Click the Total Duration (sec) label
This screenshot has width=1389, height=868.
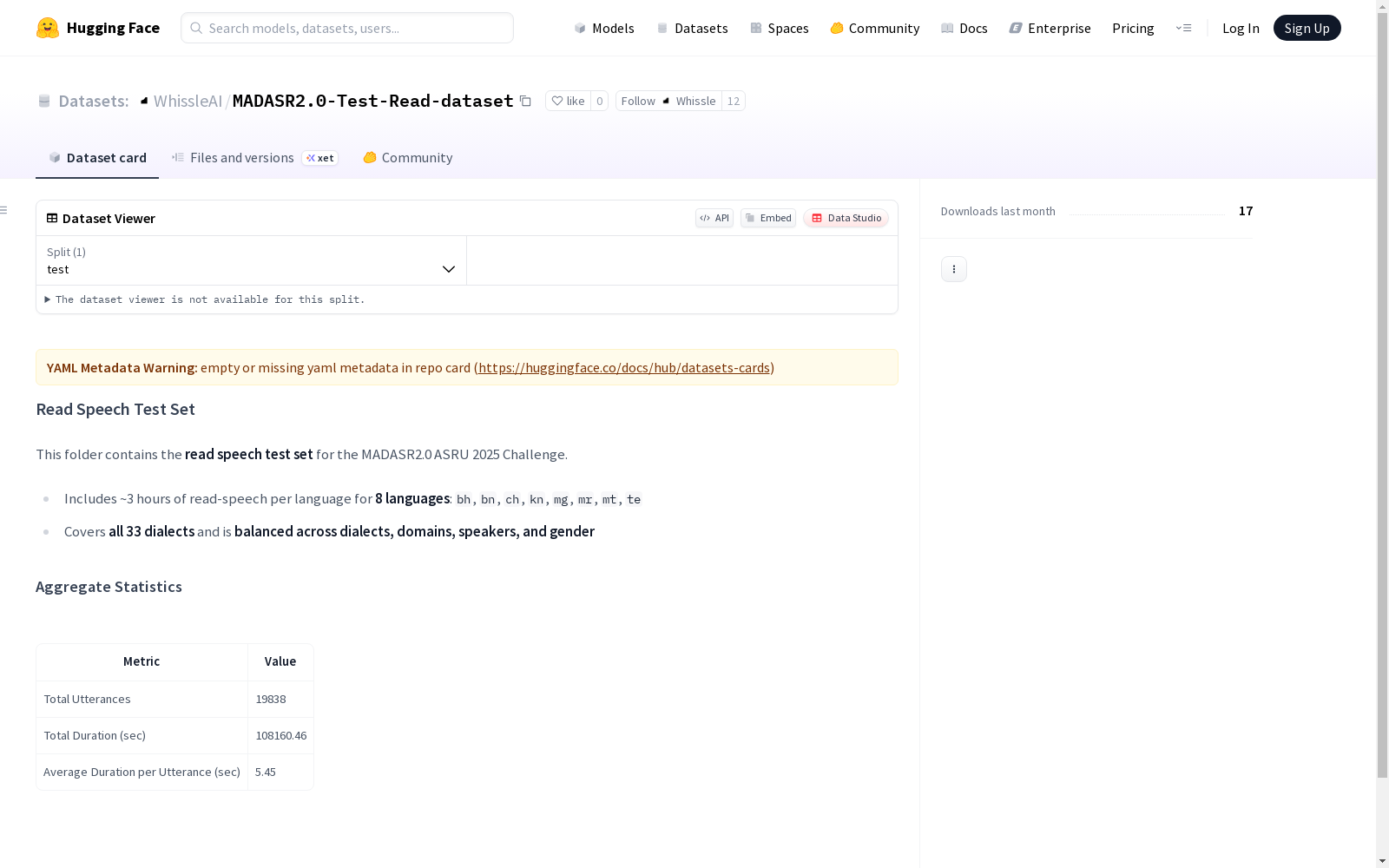[95, 735]
